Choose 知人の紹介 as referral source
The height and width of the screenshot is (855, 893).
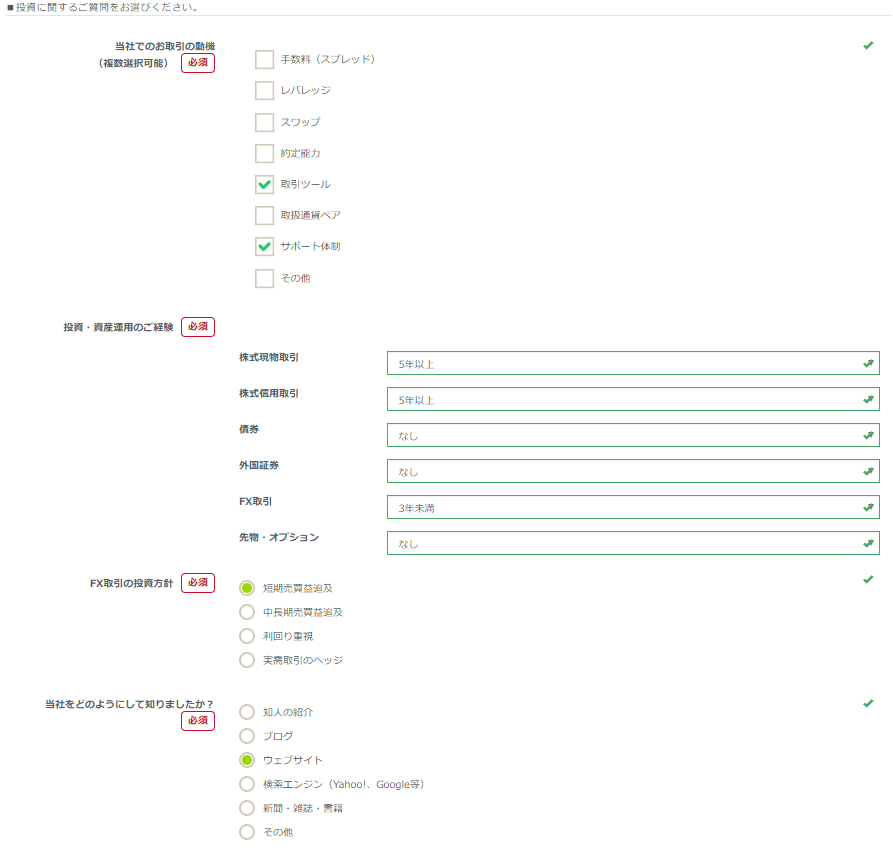pyautogui.click(x=247, y=712)
